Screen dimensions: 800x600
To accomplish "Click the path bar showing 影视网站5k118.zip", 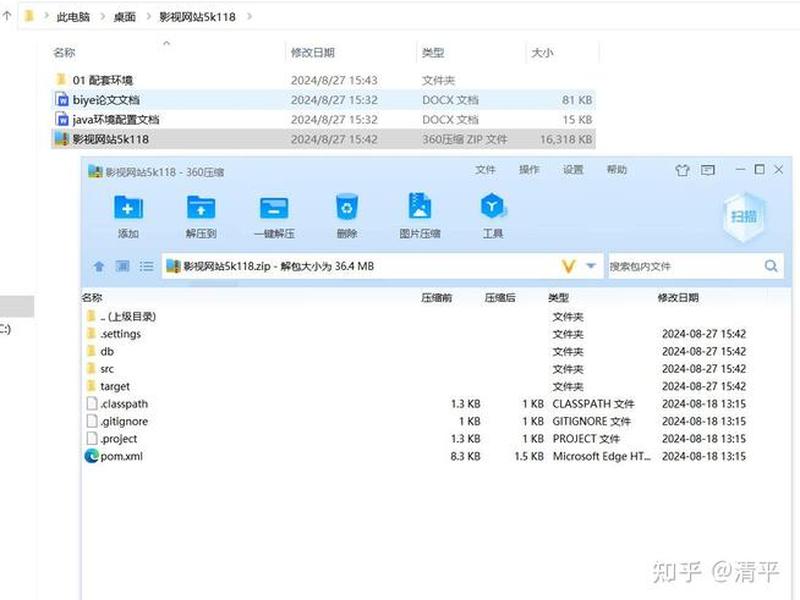I will pos(383,266).
